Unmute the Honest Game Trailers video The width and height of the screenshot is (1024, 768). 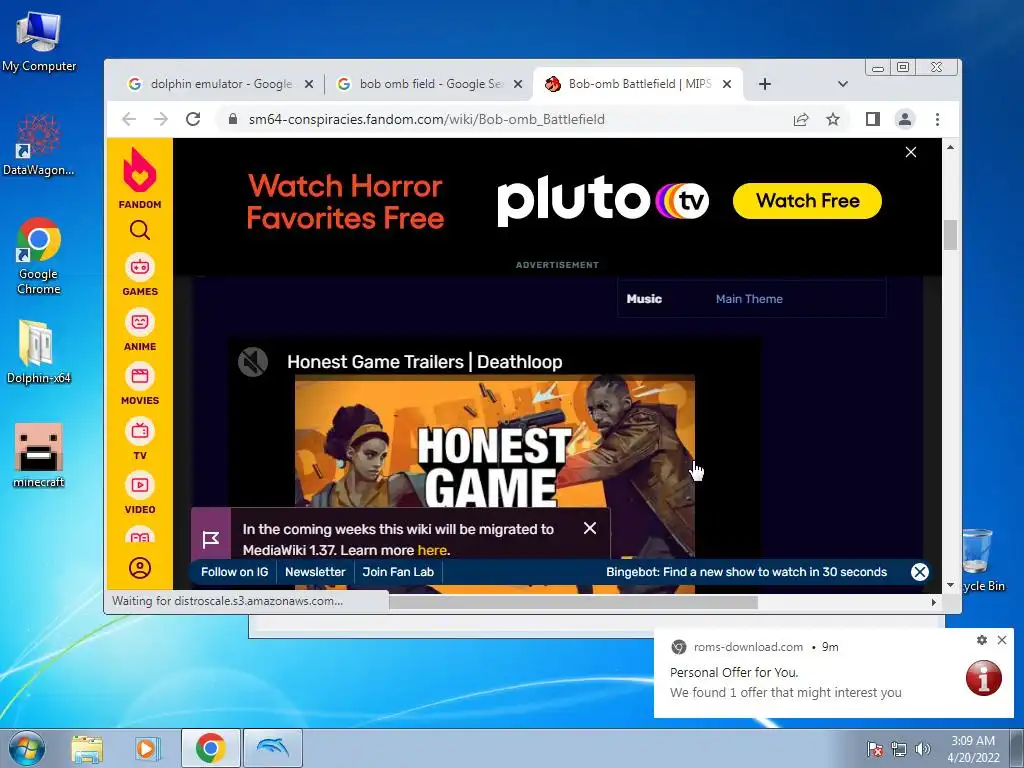[x=253, y=362]
